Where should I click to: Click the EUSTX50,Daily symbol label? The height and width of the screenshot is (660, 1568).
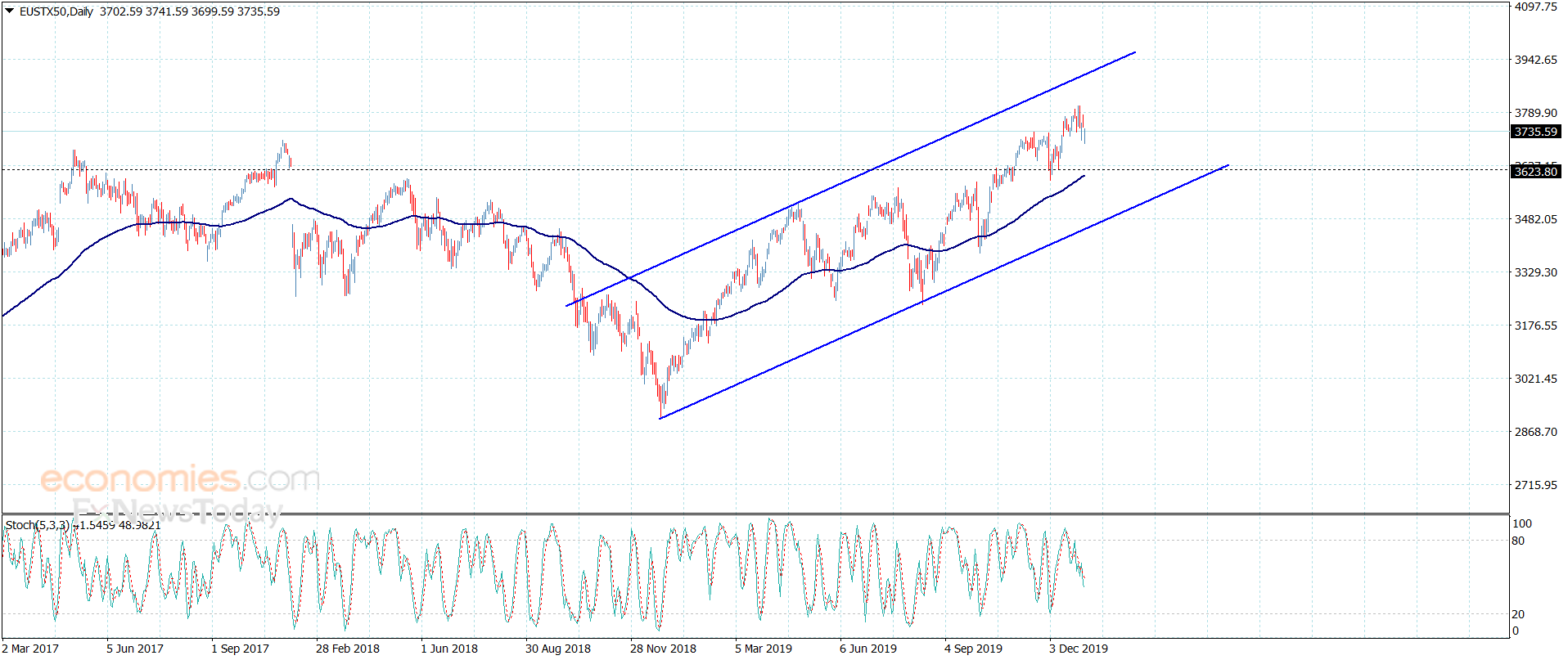click(x=56, y=11)
